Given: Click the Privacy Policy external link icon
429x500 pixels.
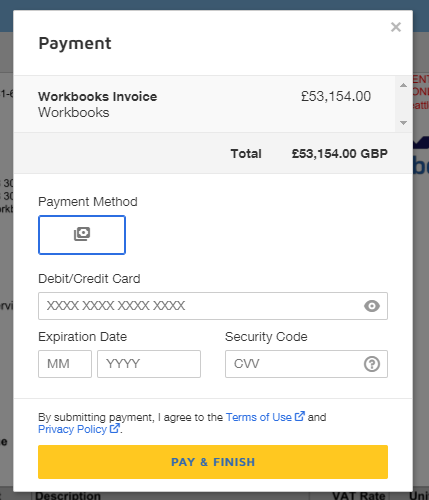Looking at the screenshot, I should [x=114, y=428].
